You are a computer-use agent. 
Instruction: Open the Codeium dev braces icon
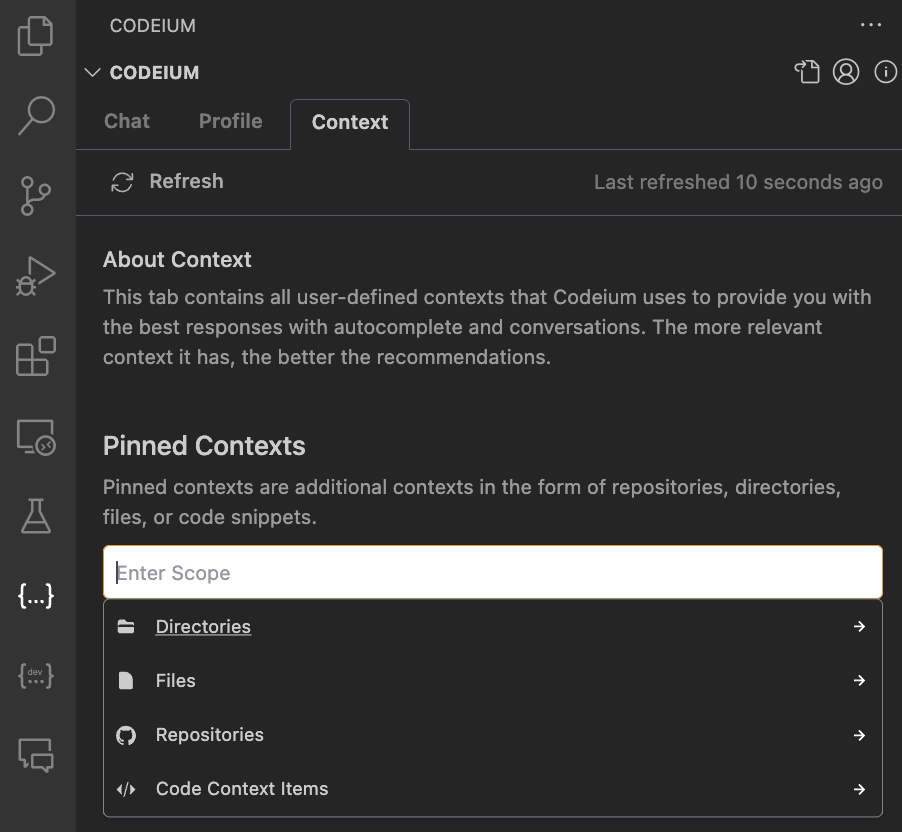tap(36, 675)
